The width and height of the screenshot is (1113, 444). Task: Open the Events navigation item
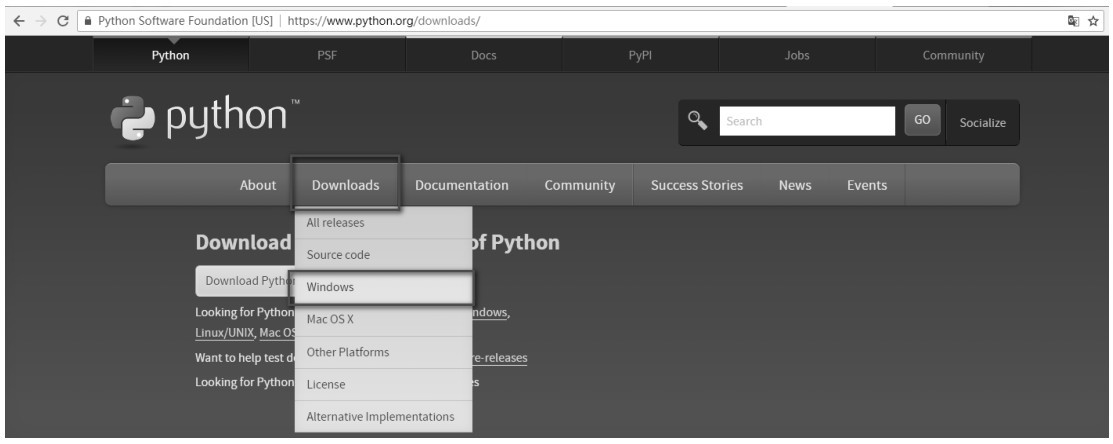(x=867, y=185)
